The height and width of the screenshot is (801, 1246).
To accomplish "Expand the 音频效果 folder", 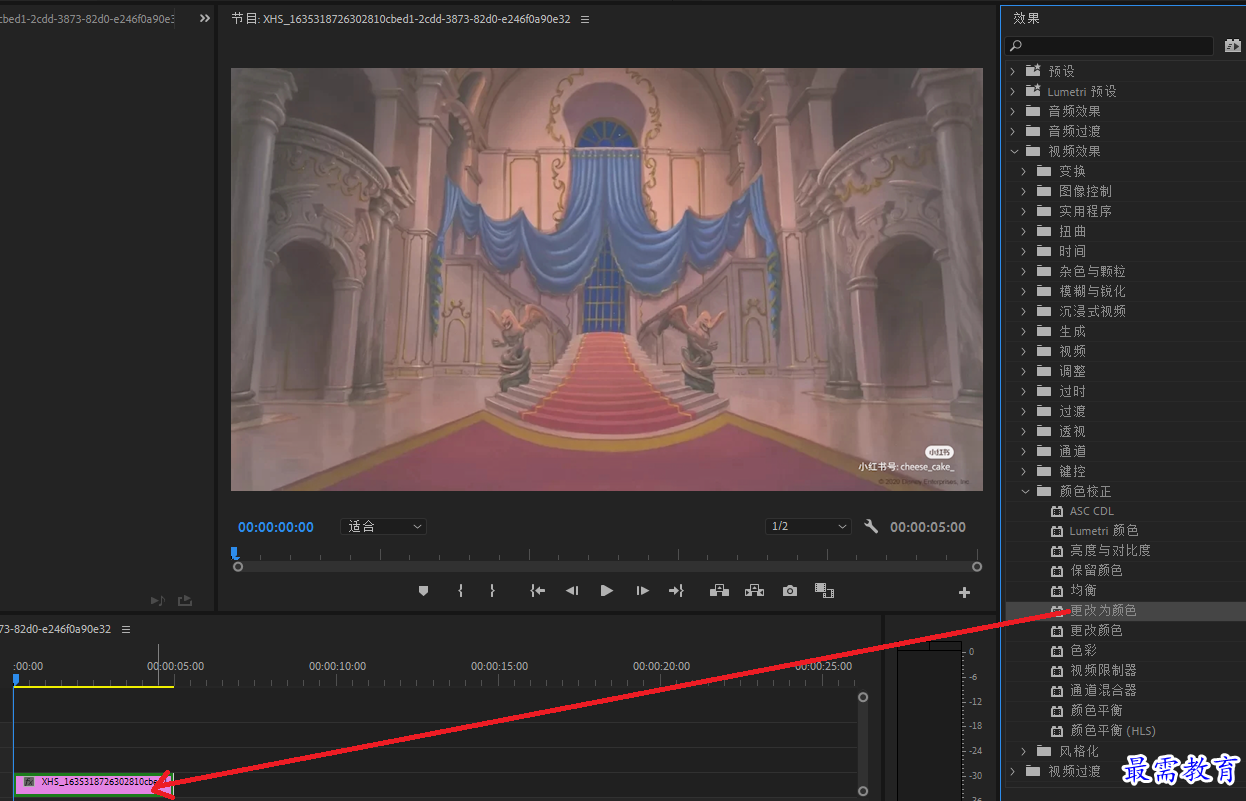I will pyautogui.click(x=1012, y=111).
